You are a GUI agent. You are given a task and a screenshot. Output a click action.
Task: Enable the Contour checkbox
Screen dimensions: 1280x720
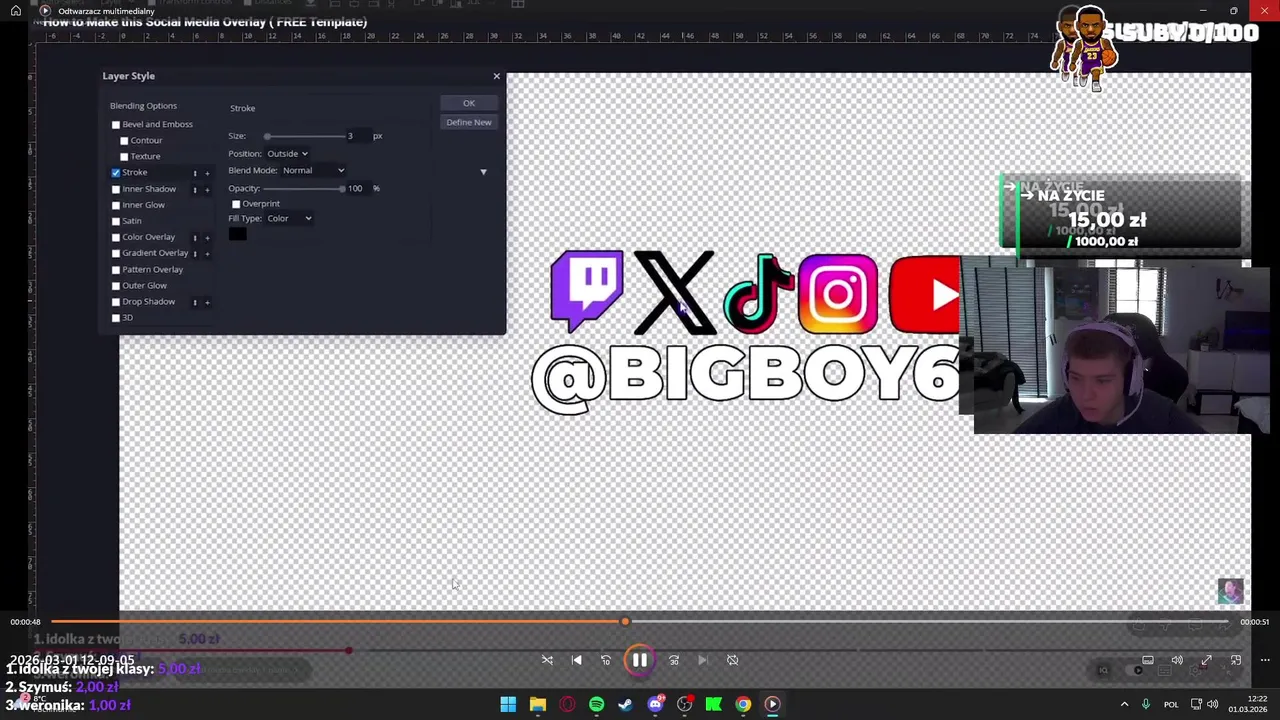pyautogui.click(x=124, y=140)
